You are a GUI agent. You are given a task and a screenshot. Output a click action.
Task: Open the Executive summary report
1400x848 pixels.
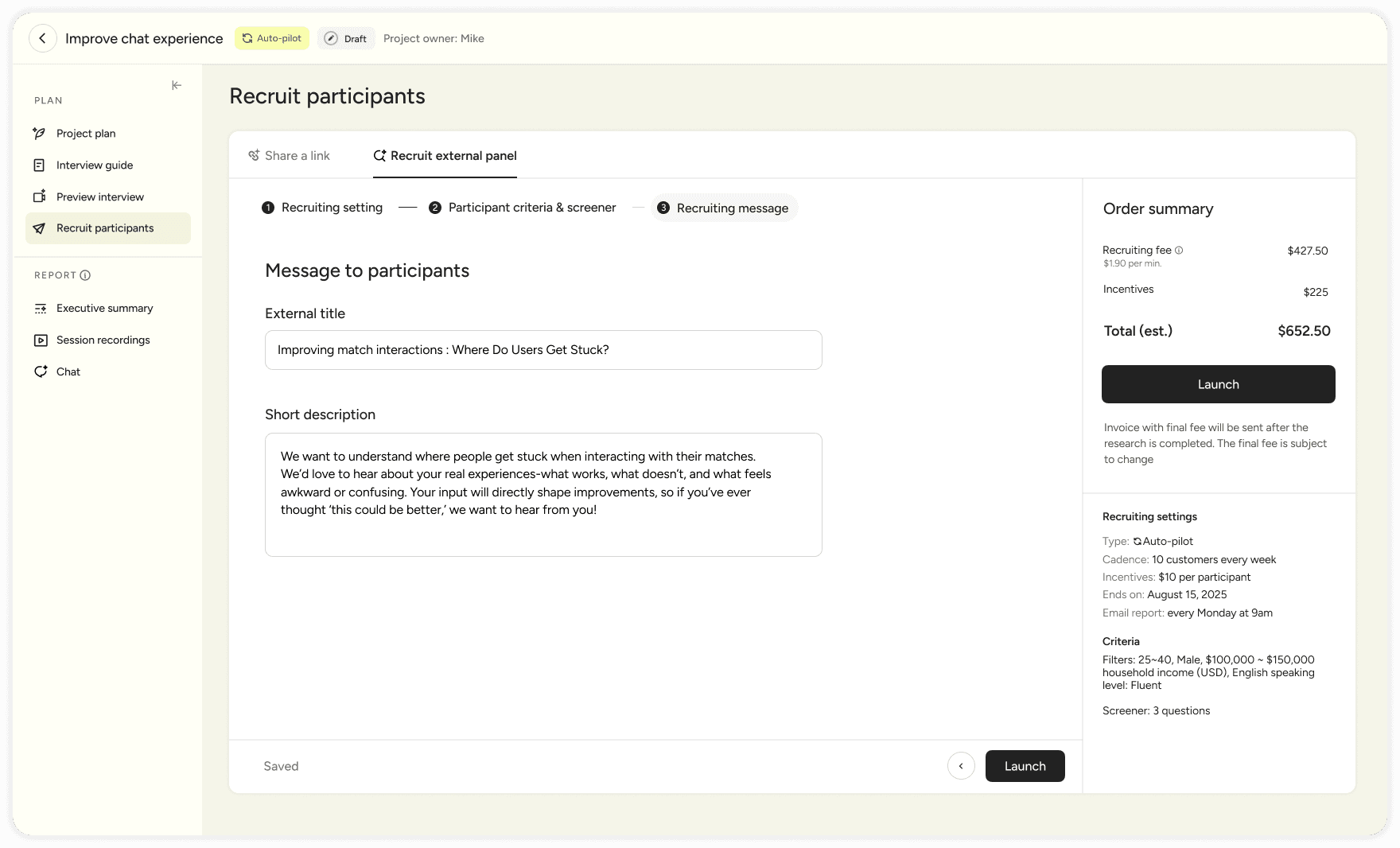tap(104, 308)
